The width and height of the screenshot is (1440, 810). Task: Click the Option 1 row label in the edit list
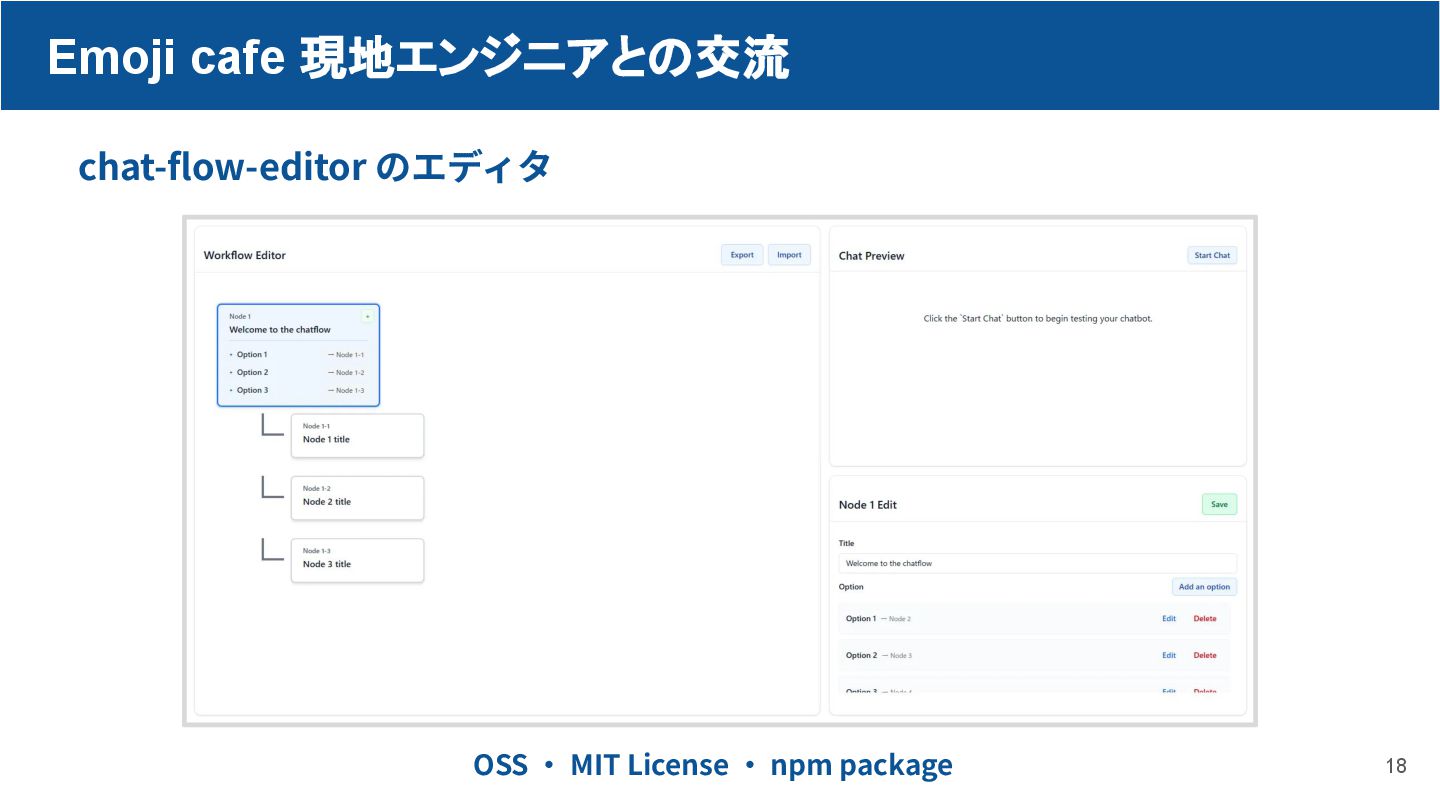861,619
